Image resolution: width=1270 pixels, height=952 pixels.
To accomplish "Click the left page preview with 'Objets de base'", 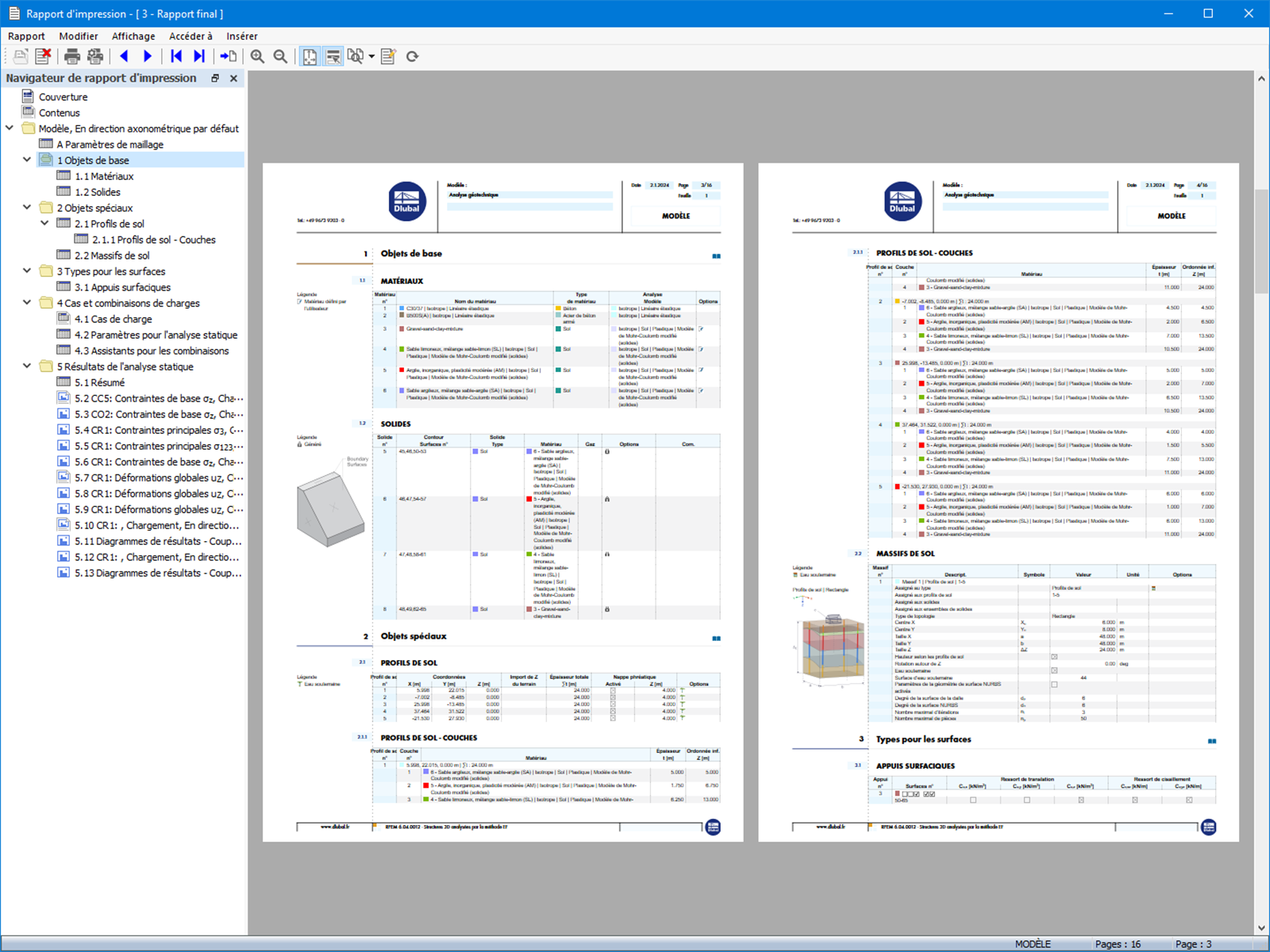I will coord(503,502).
